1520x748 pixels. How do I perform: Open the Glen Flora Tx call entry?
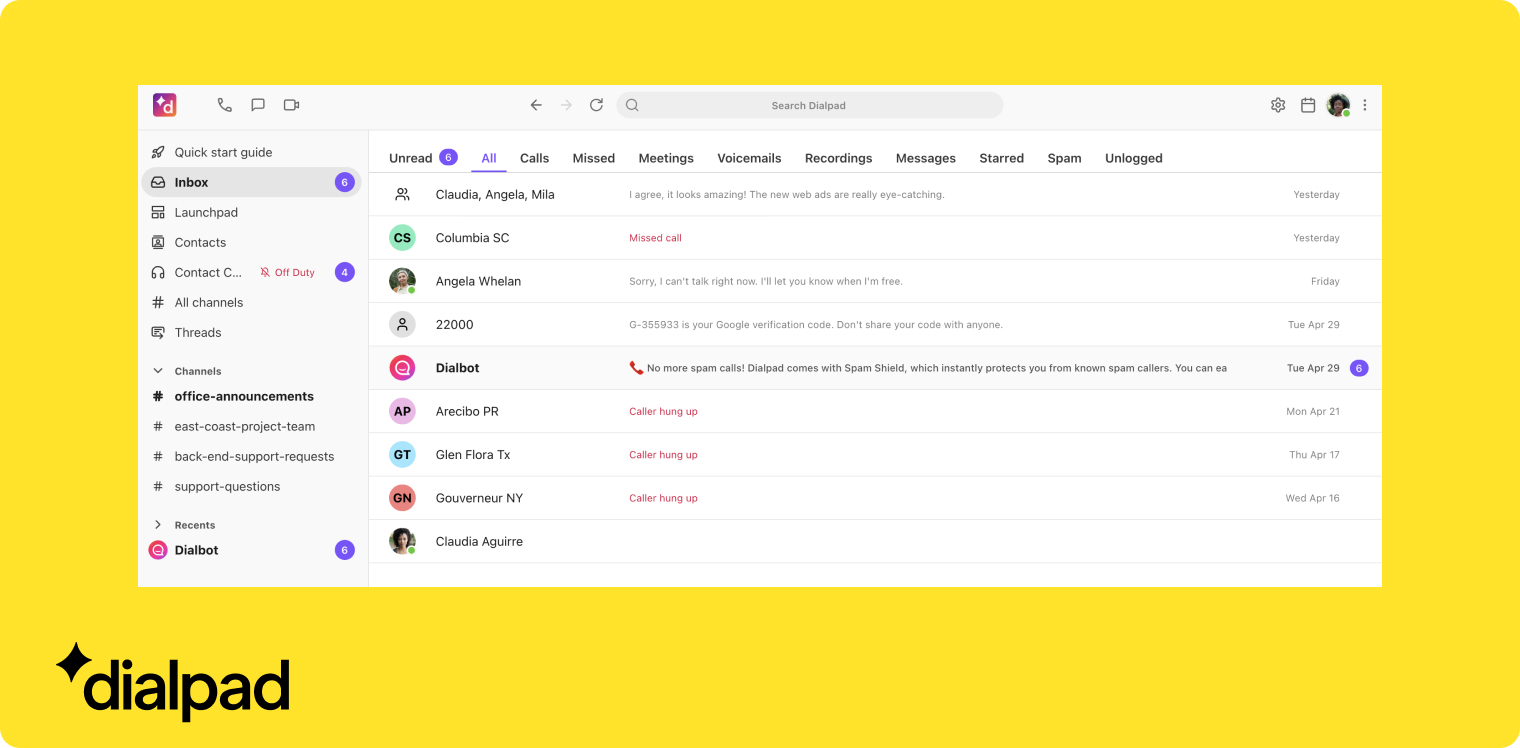(875, 454)
